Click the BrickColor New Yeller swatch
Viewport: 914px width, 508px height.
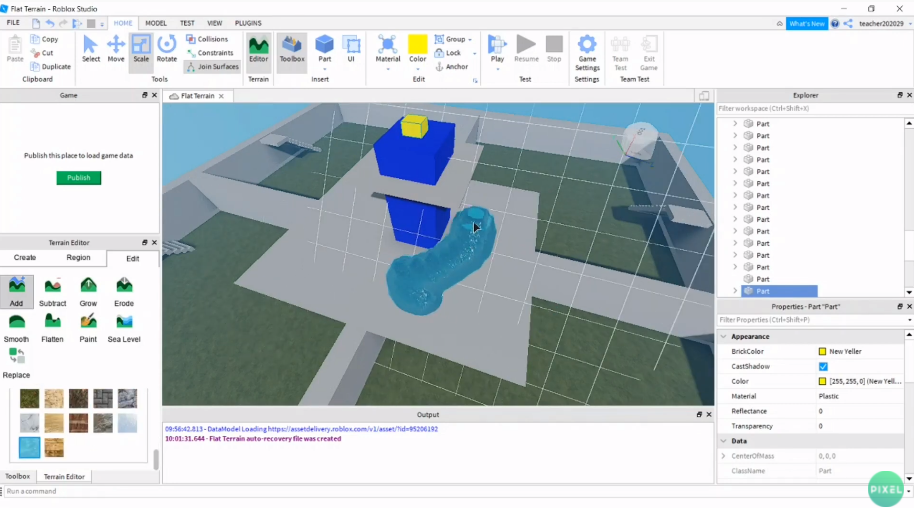point(822,352)
